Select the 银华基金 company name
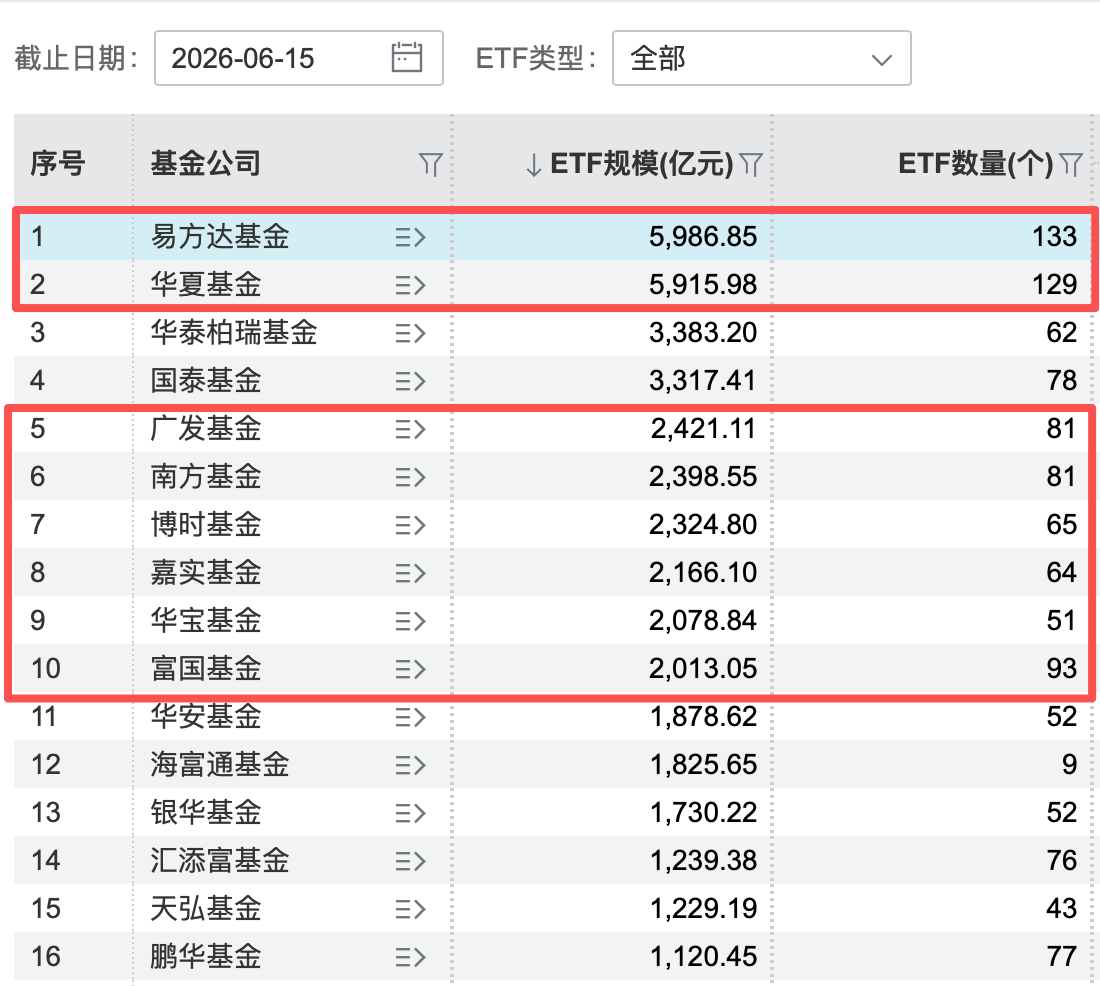The image size is (1100, 986). [206, 813]
